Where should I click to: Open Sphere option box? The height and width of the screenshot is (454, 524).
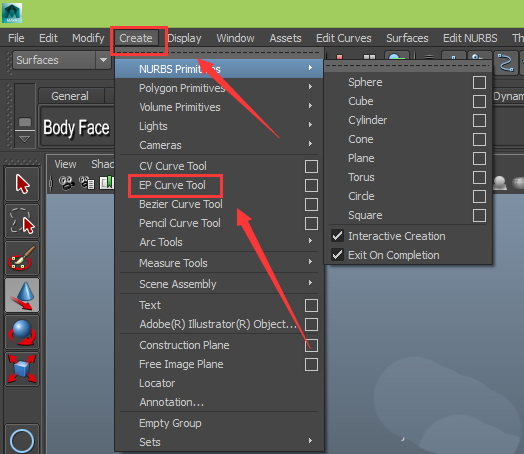pos(479,82)
